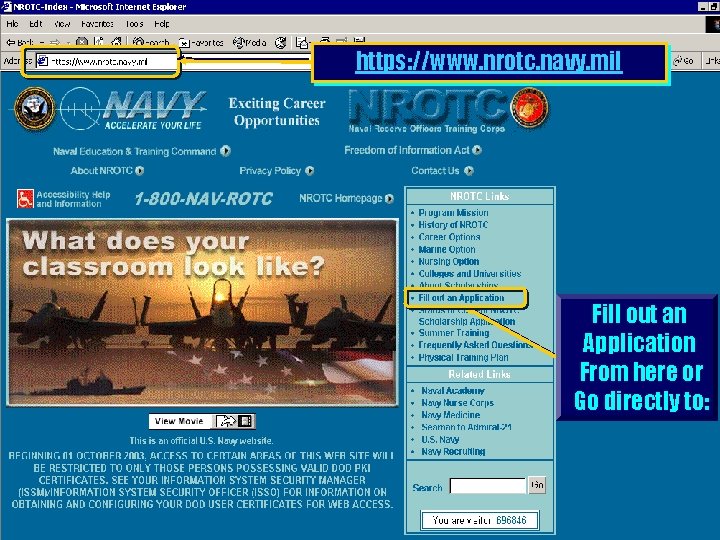
Task: Click the site Search text box
Action: pos(488,485)
